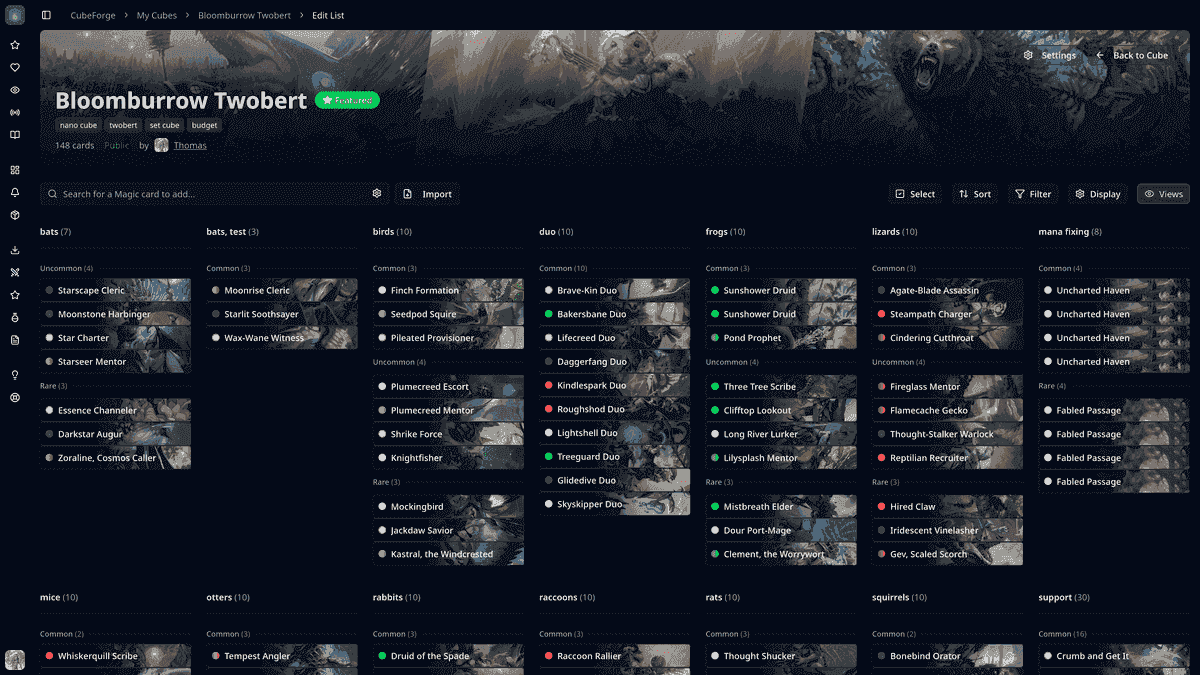Toggle the sidebar panel collapse button

click(x=46, y=15)
